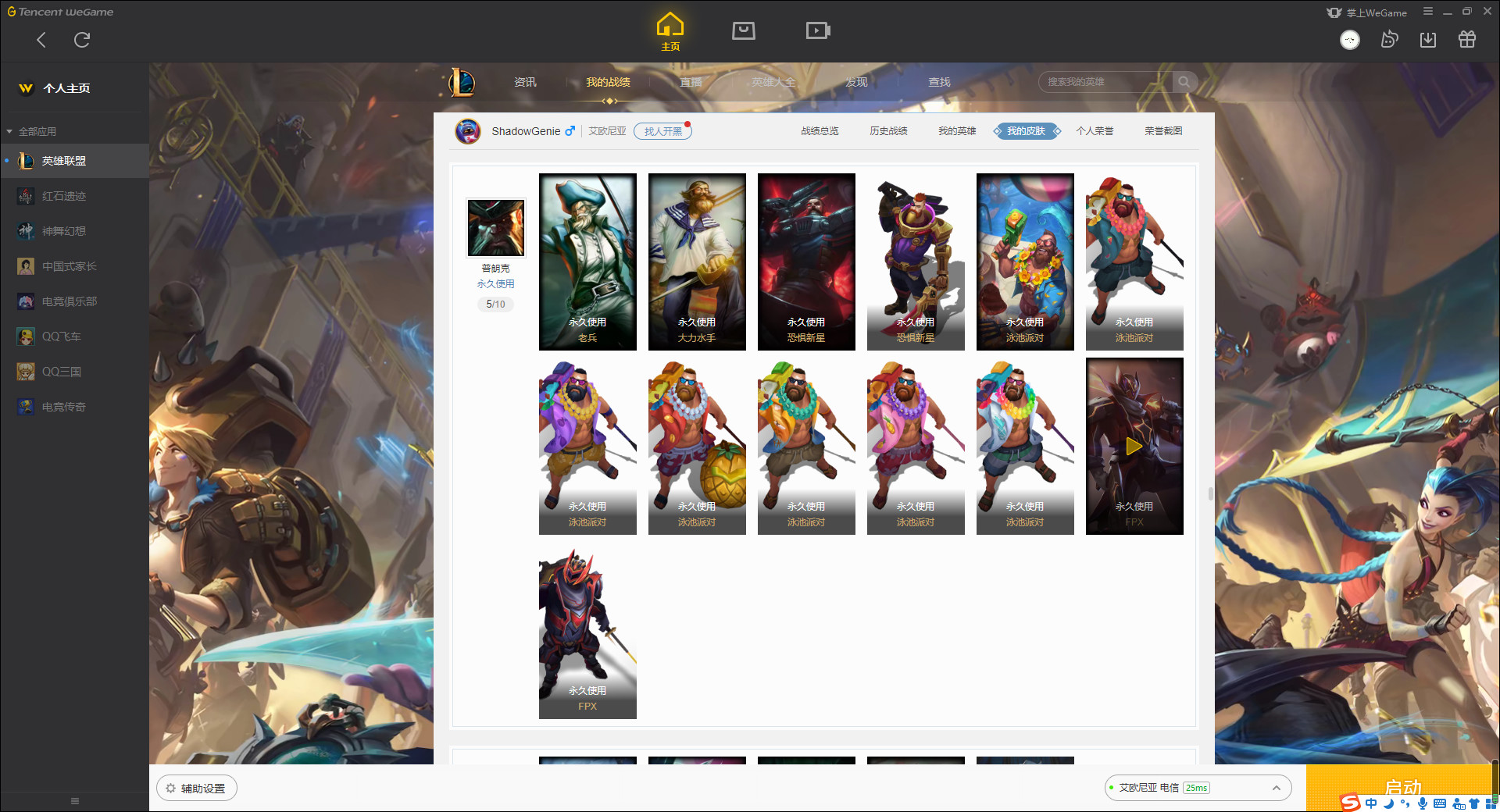Click the round user avatar in top bar
Viewport: 1500px width, 812px height.
(x=1350, y=40)
